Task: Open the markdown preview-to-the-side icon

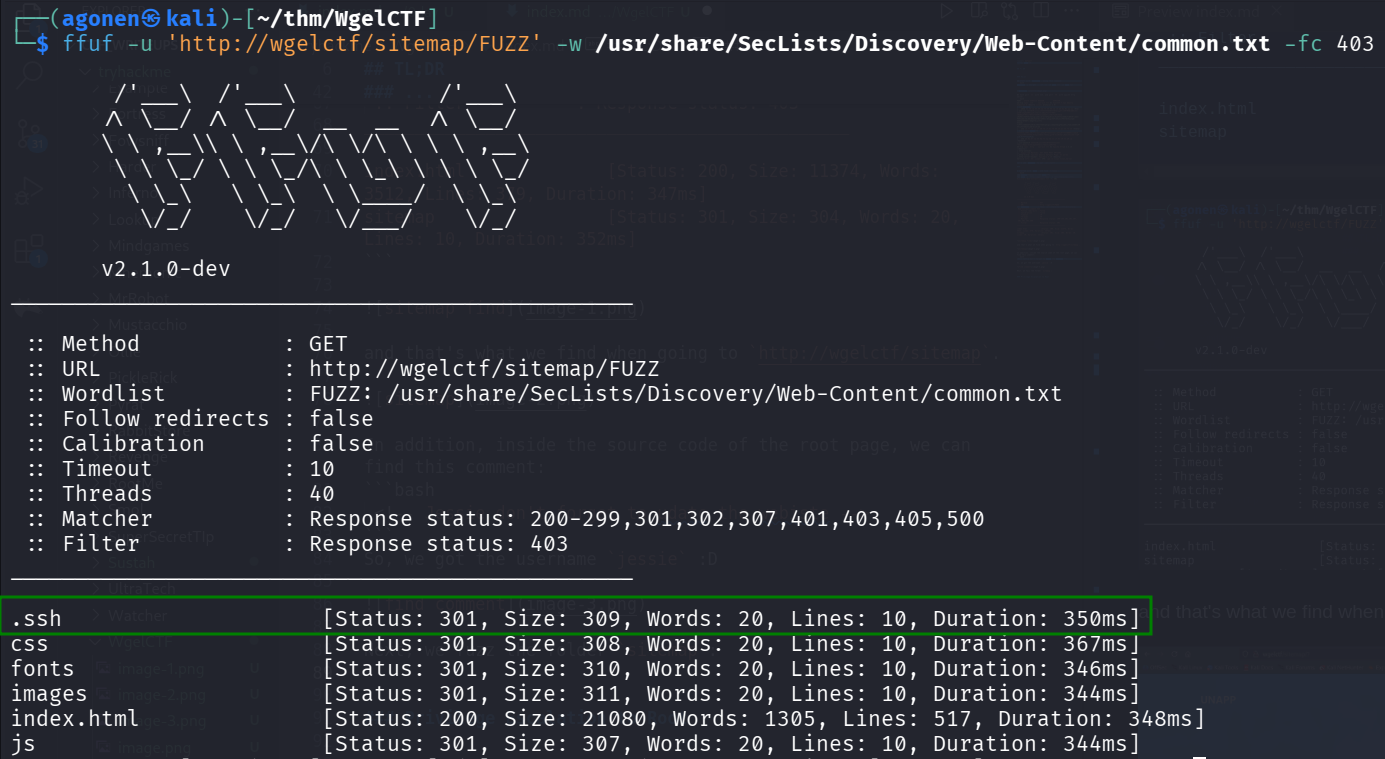Action: [979, 11]
